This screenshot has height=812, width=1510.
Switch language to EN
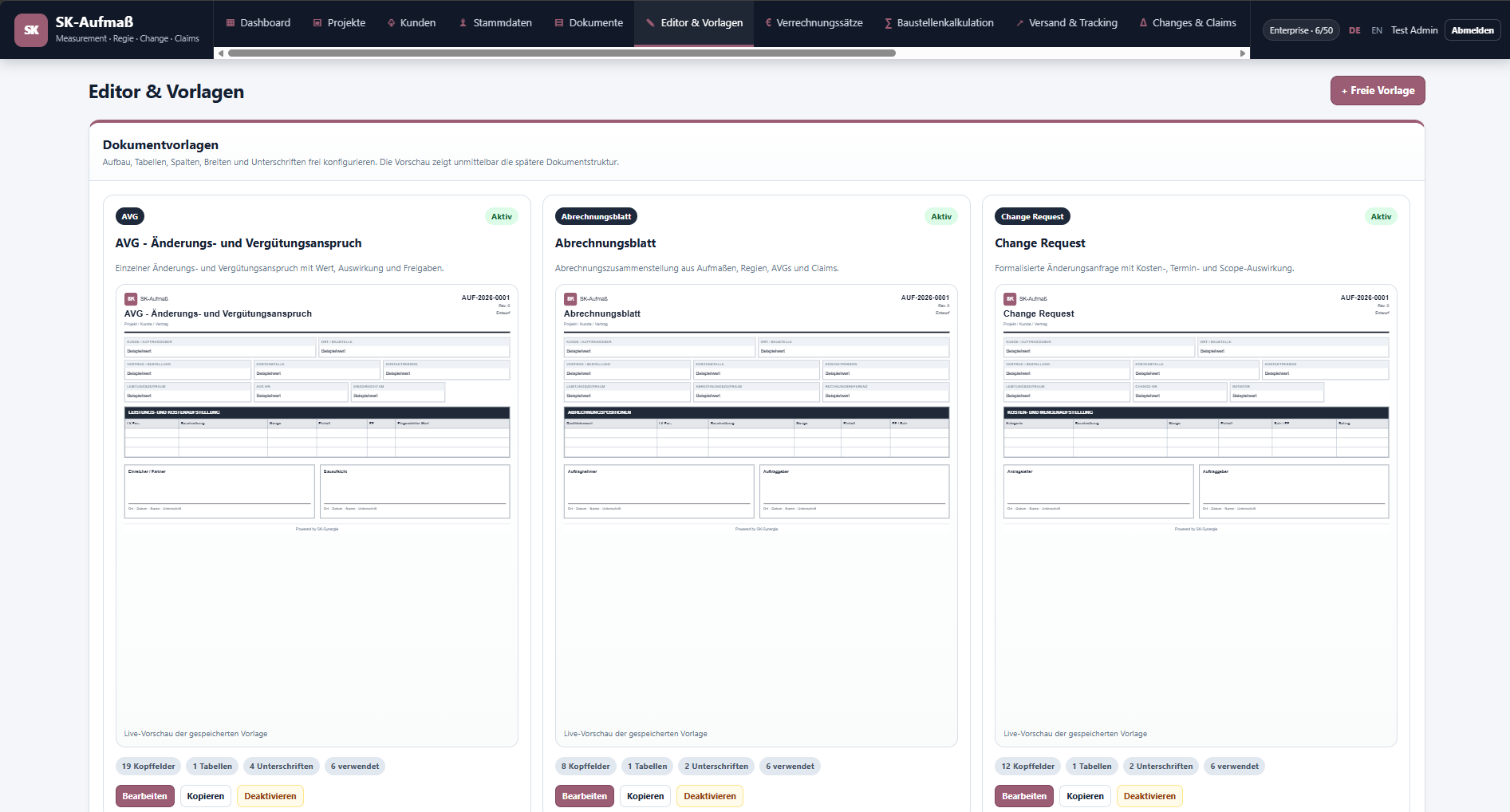coord(1377,30)
